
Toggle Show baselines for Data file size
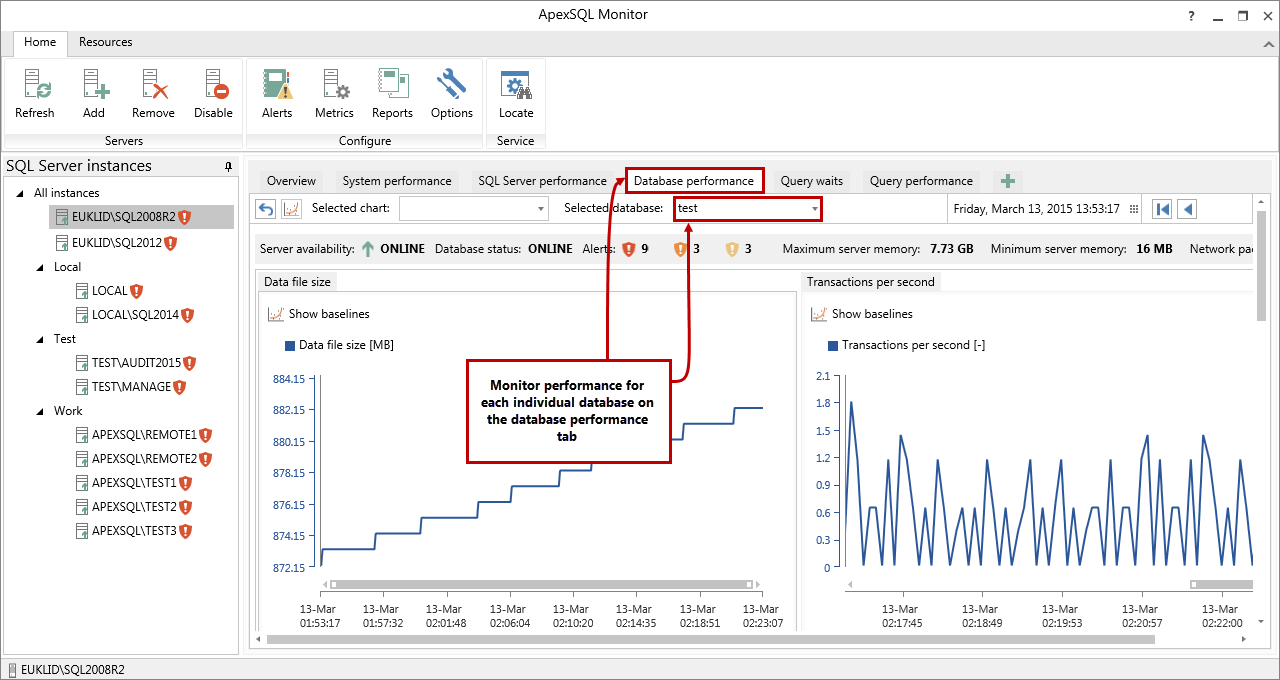coord(318,314)
